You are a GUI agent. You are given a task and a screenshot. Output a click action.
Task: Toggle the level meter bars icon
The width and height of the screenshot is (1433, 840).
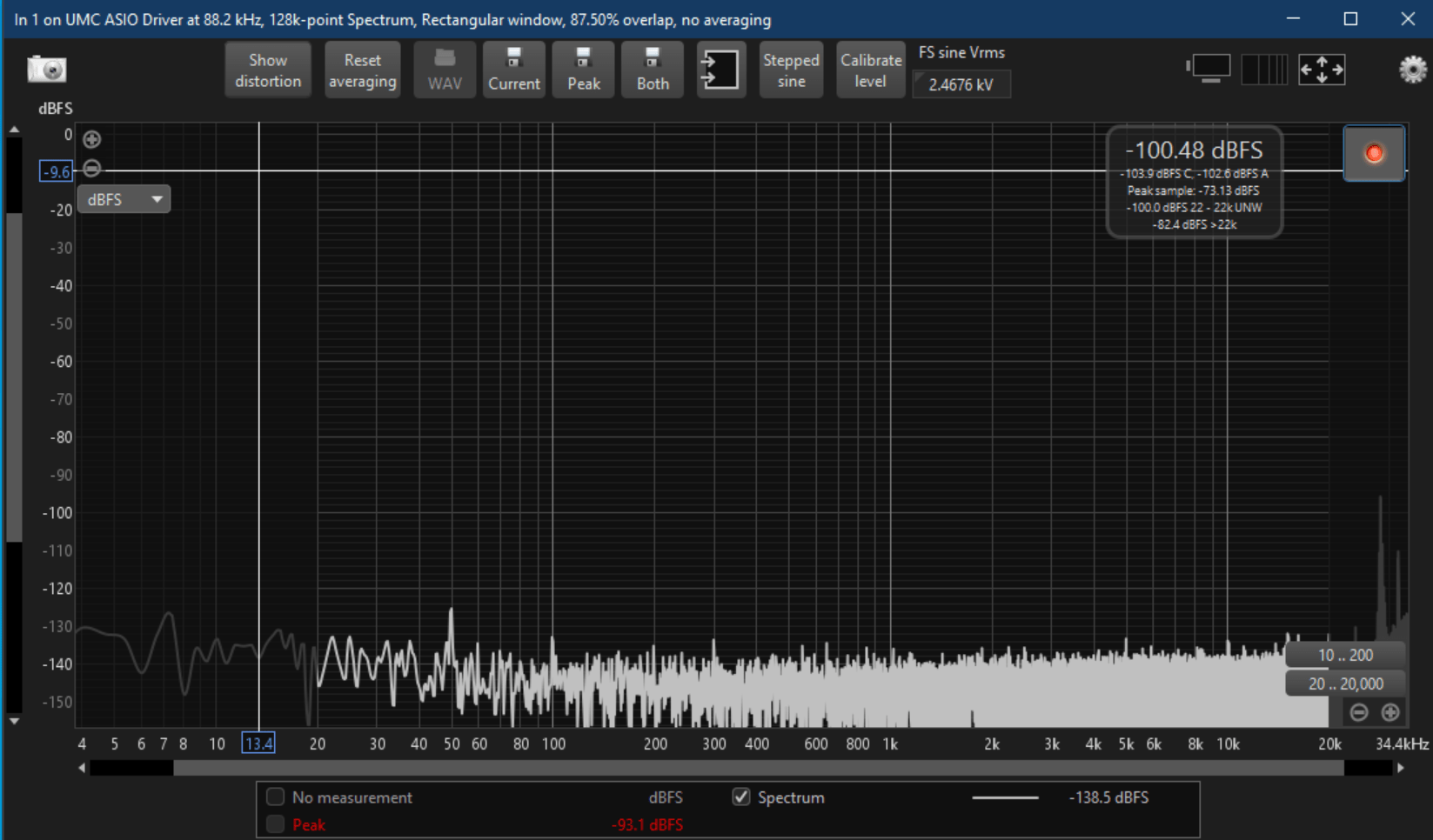tap(1264, 69)
